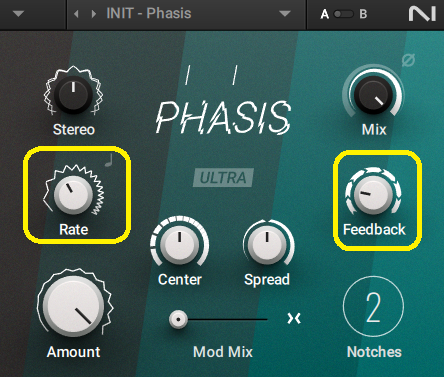
Task: Click the Center knob
Action: (180, 245)
